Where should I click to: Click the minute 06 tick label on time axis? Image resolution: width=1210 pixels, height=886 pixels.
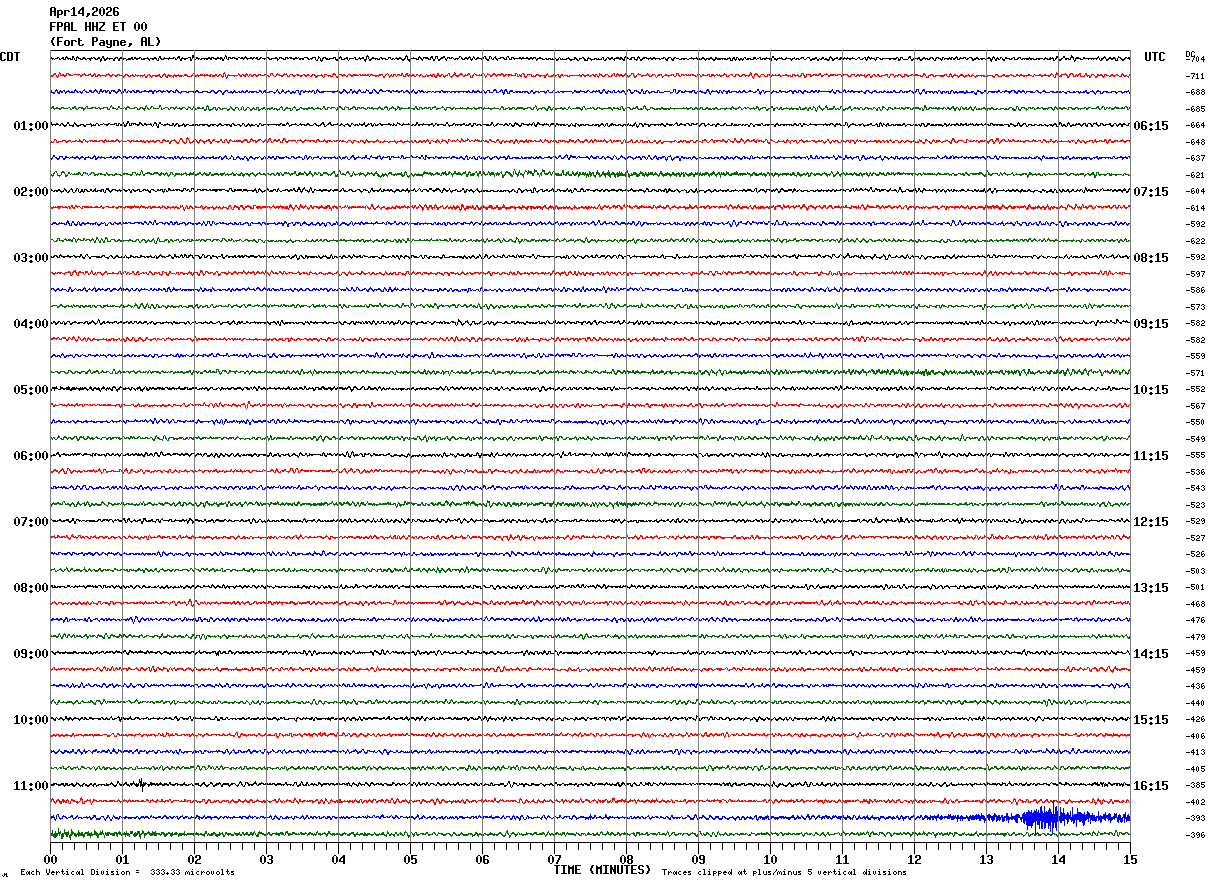[482, 859]
